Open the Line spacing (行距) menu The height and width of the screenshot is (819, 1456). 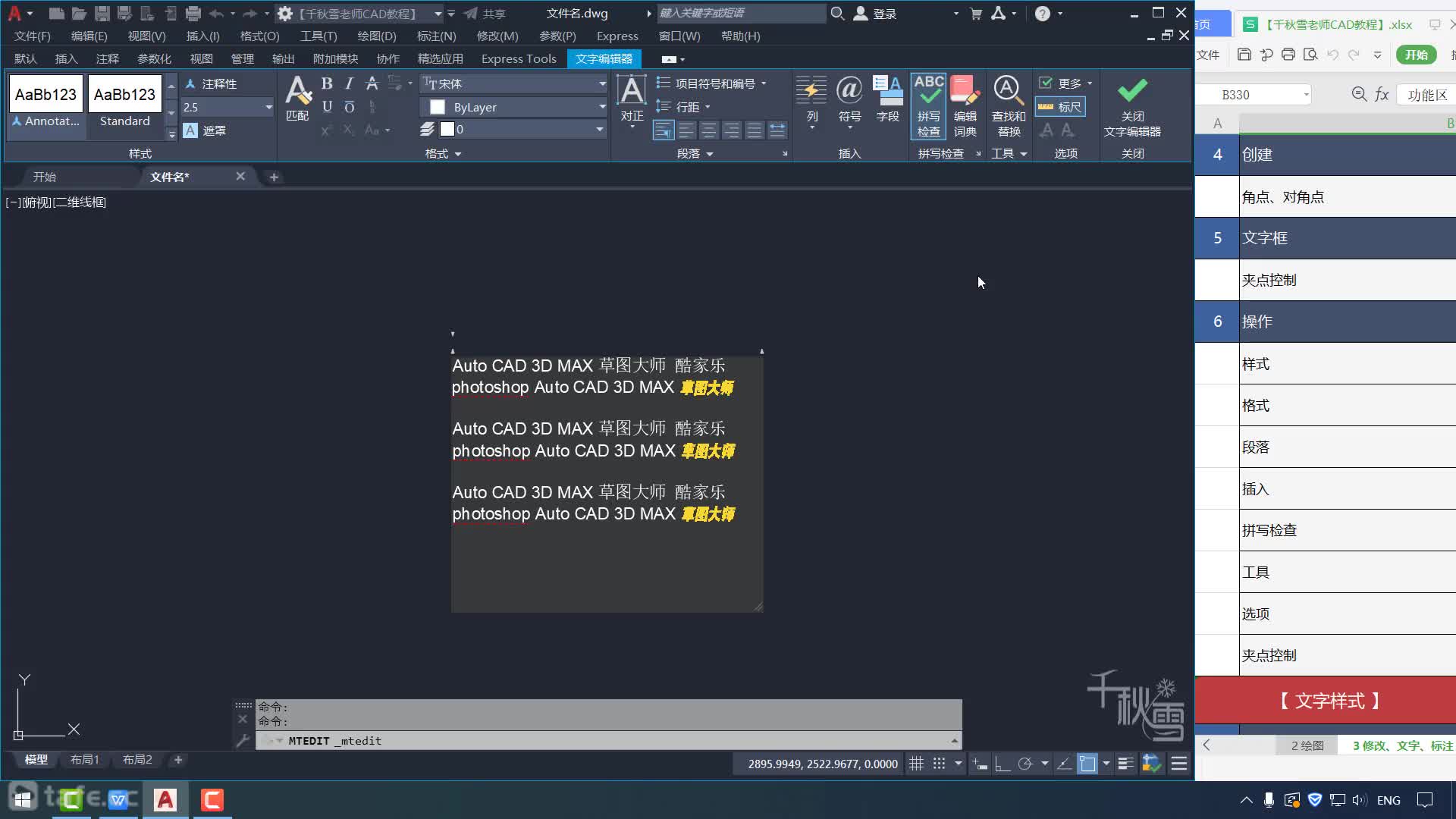(683, 107)
